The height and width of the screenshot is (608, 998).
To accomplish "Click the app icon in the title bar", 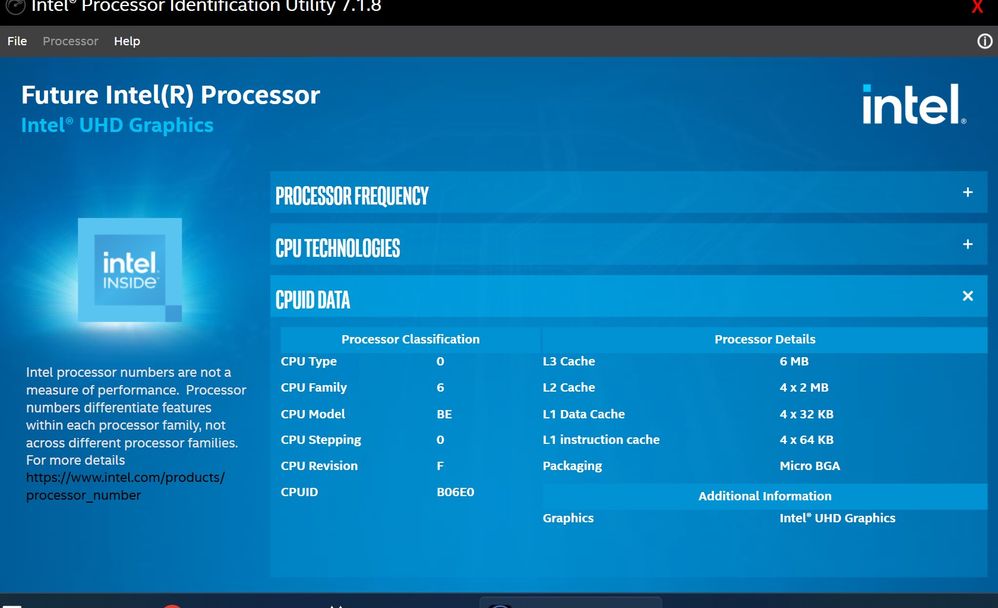I will click(14, 6).
